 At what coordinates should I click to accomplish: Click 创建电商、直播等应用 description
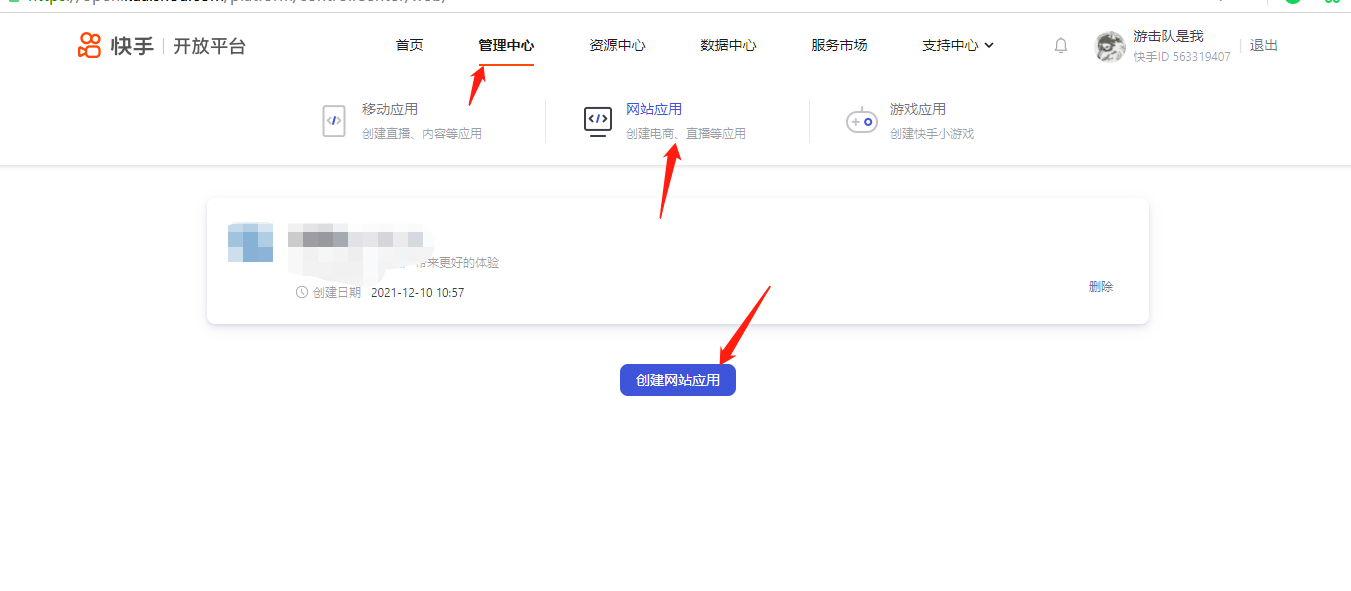[x=686, y=134]
